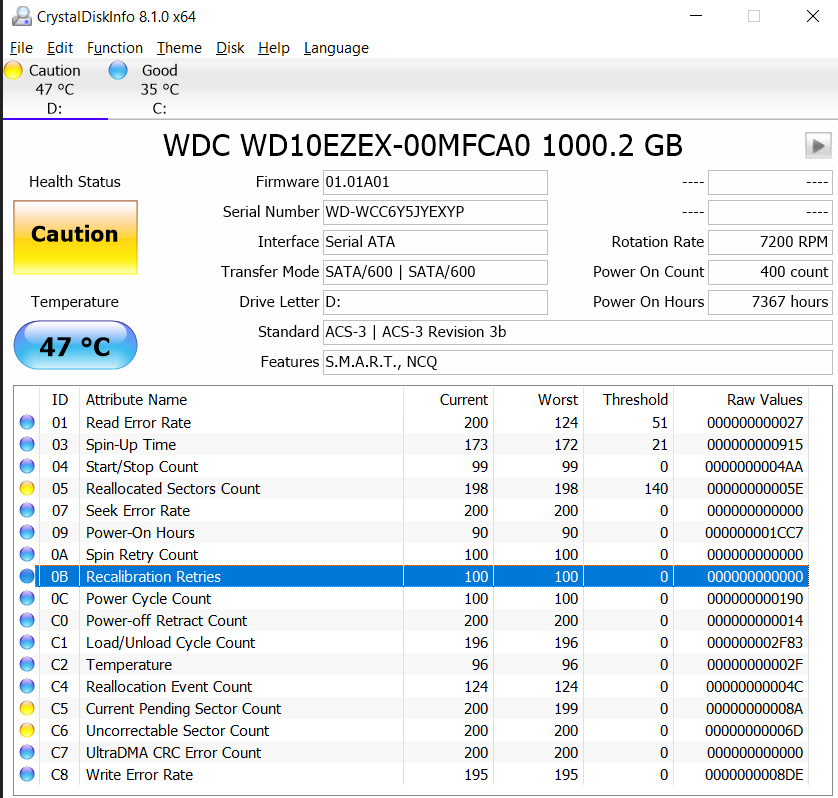Click raw value 000000002F83 for Load/Unload Cycle
This screenshot has height=798, width=838.
(754, 642)
